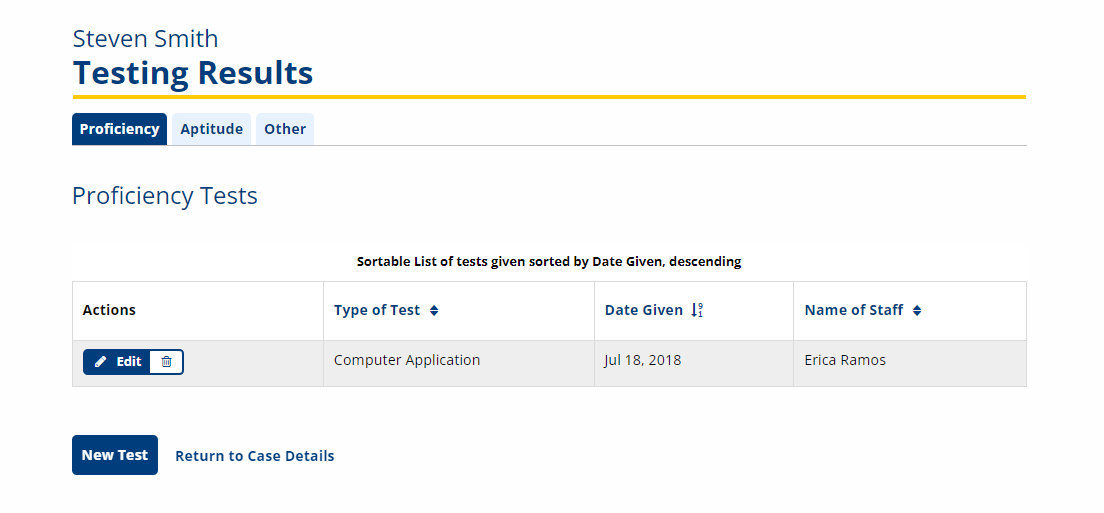Click the pencil icon on Edit button
This screenshot has width=1104, height=513.
[x=101, y=362]
